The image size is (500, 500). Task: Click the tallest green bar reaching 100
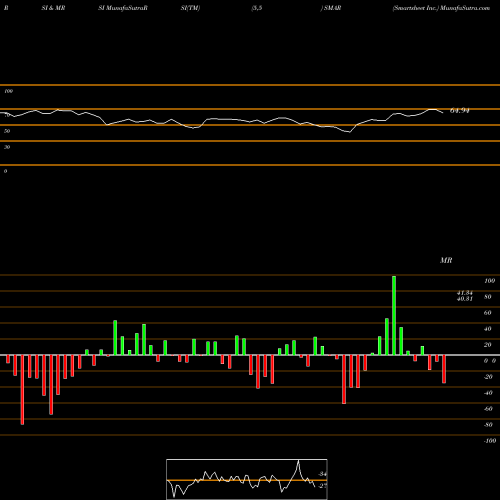click(394, 315)
